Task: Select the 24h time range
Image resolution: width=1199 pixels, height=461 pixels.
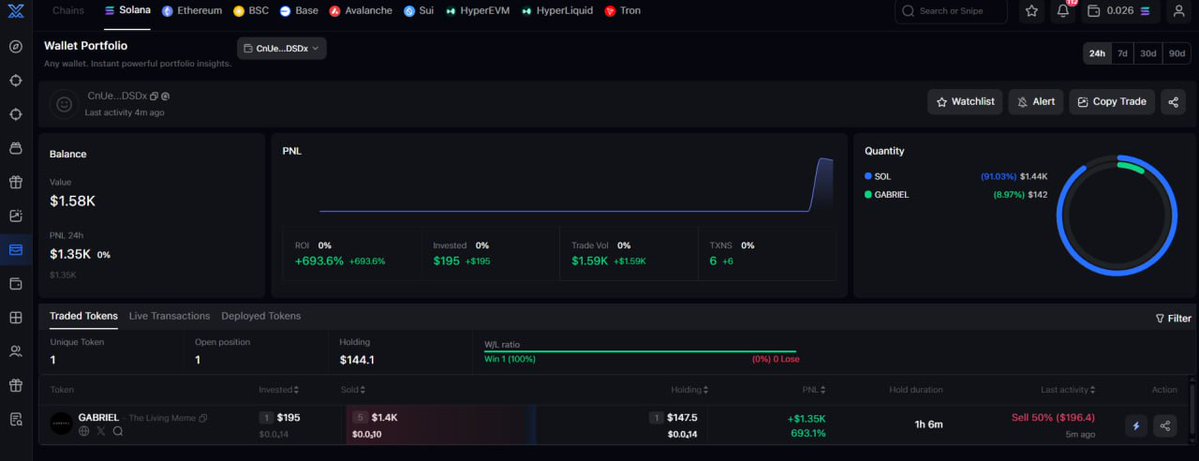Action: coord(1097,54)
